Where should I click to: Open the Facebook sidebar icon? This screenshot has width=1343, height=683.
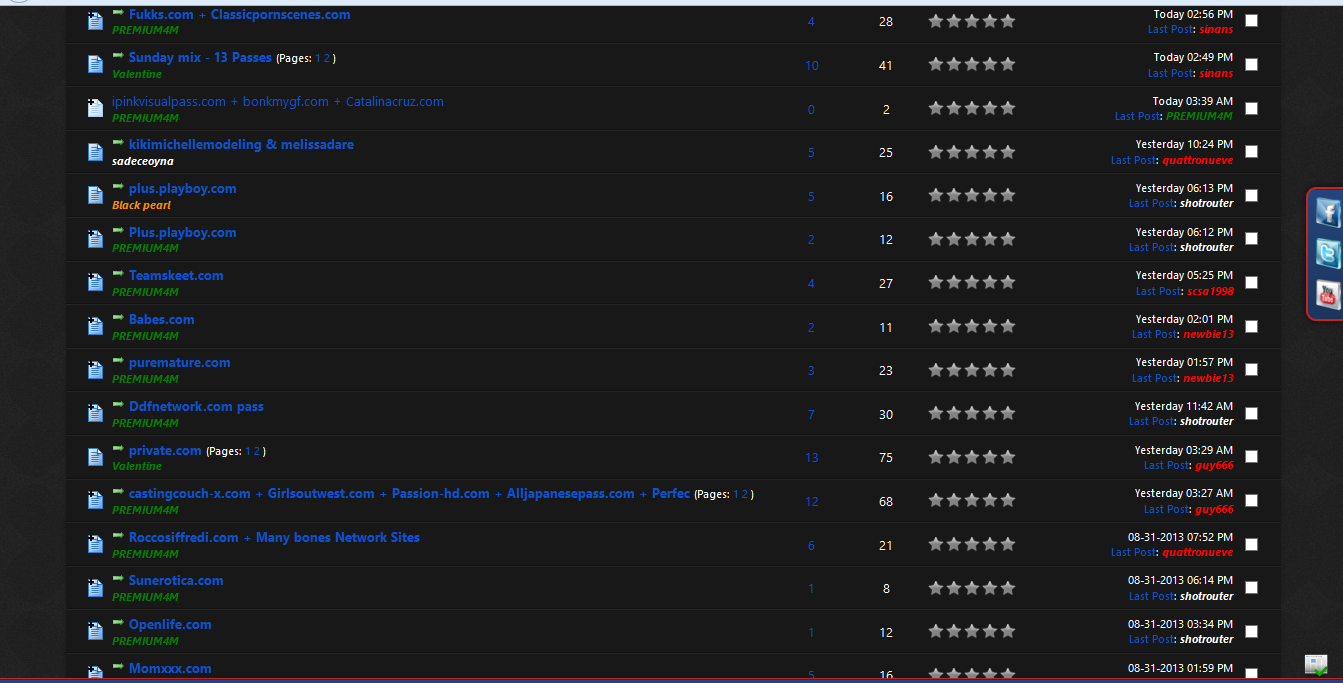pyautogui.click(x=1327, y=211)
